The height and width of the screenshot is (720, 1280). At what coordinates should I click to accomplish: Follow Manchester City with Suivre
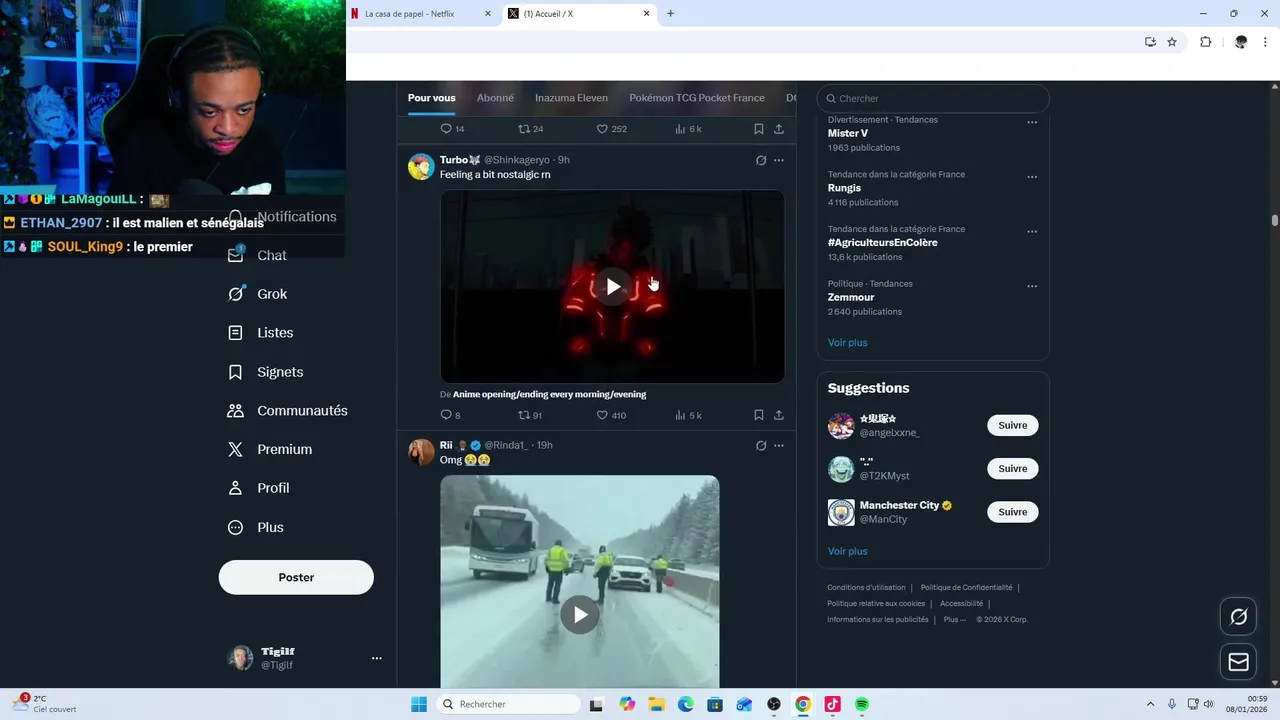coord(1012,511)
